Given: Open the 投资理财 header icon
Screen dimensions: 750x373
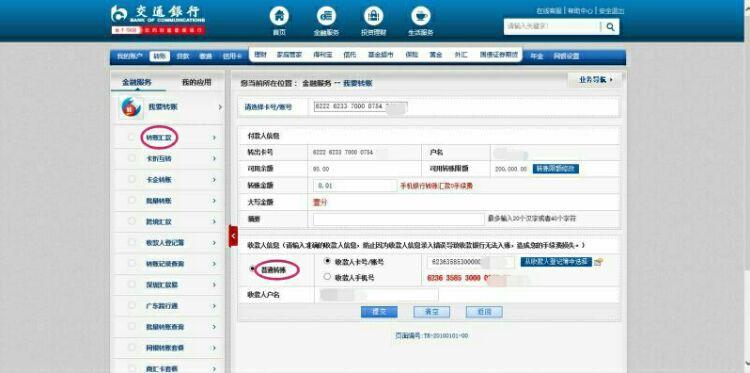Looking at the screenshot, I should [x=374, y=16].
